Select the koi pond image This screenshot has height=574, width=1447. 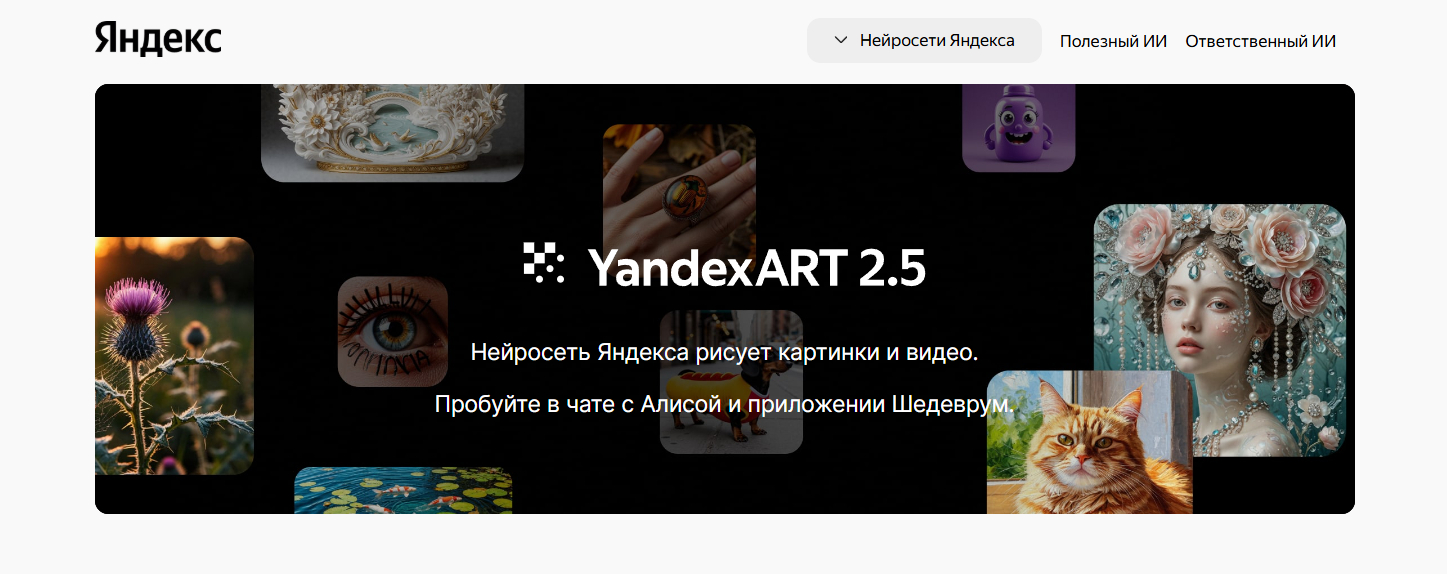click(403, 490)
